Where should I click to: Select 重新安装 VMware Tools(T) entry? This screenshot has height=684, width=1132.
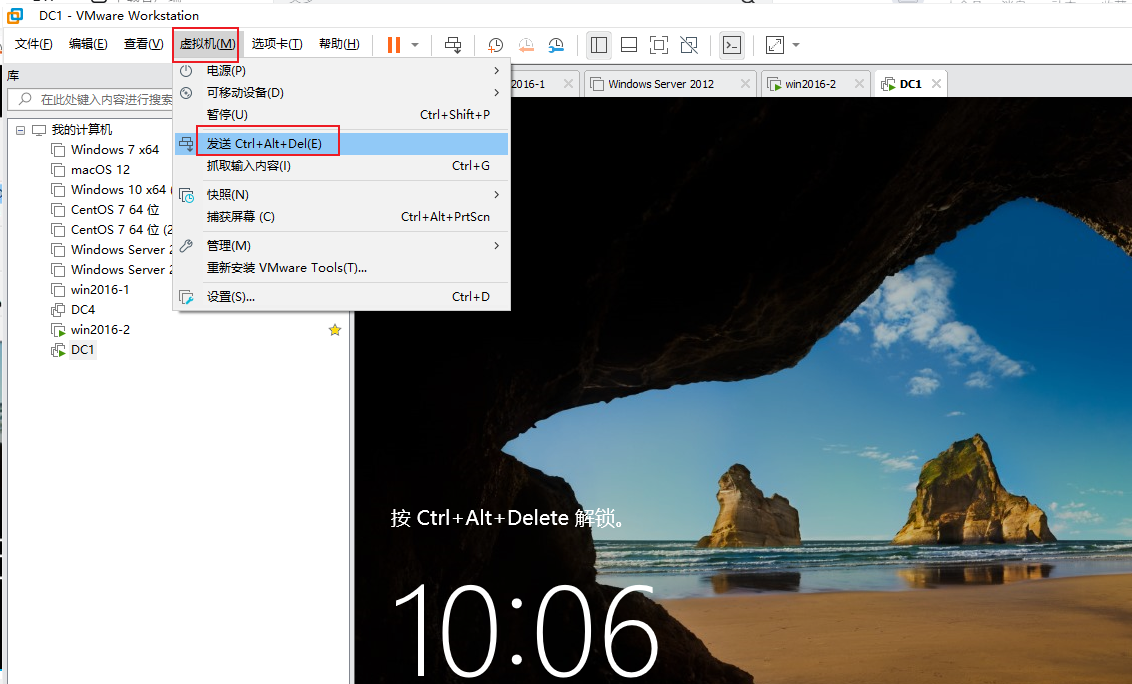[x=341, y=268]
